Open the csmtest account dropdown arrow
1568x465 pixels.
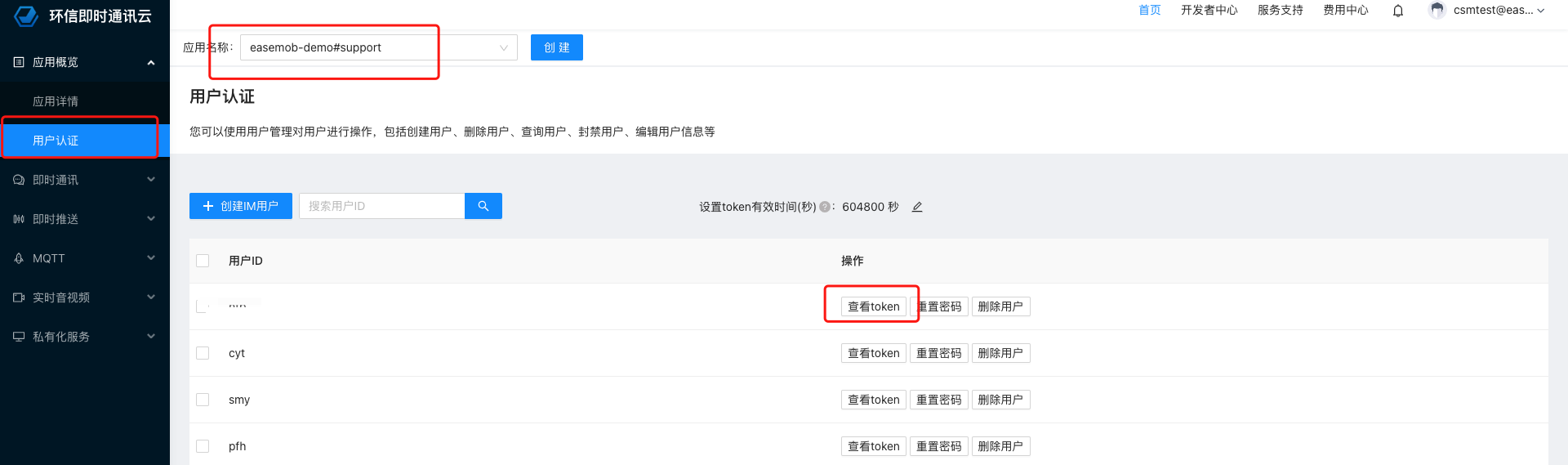click(1541, 11)
